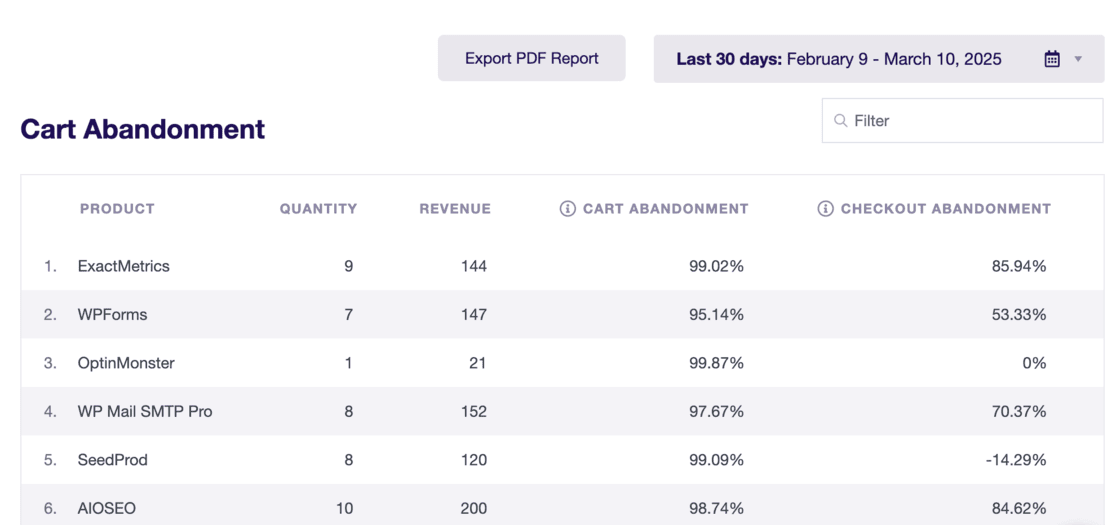
Task: Click the -14.29% checkout abandonment value
Action: coord(1016,460)
